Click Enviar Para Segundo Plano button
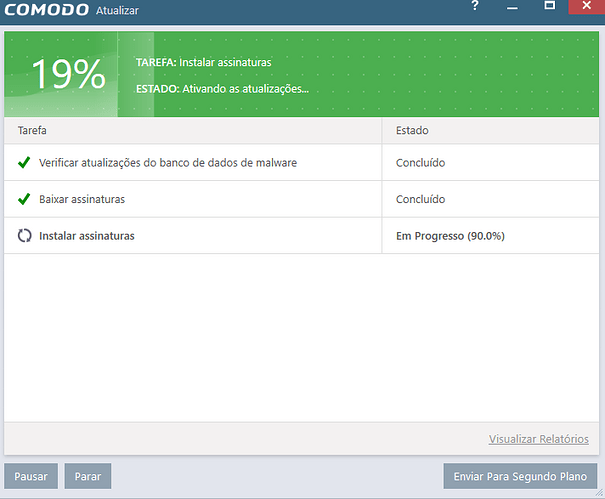 pyautogui.click(x=520, y=476)
